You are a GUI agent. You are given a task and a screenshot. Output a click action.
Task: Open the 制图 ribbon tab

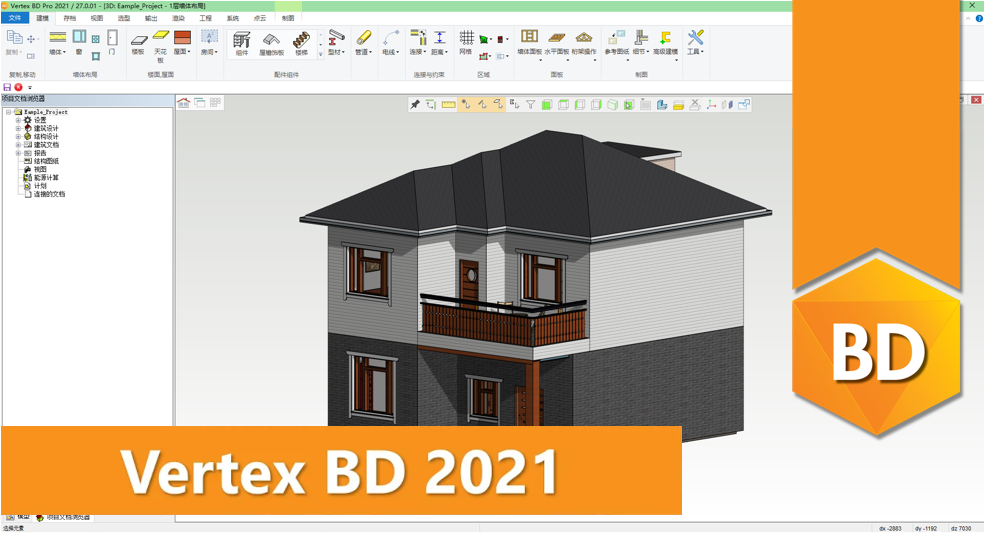point(288,18)
